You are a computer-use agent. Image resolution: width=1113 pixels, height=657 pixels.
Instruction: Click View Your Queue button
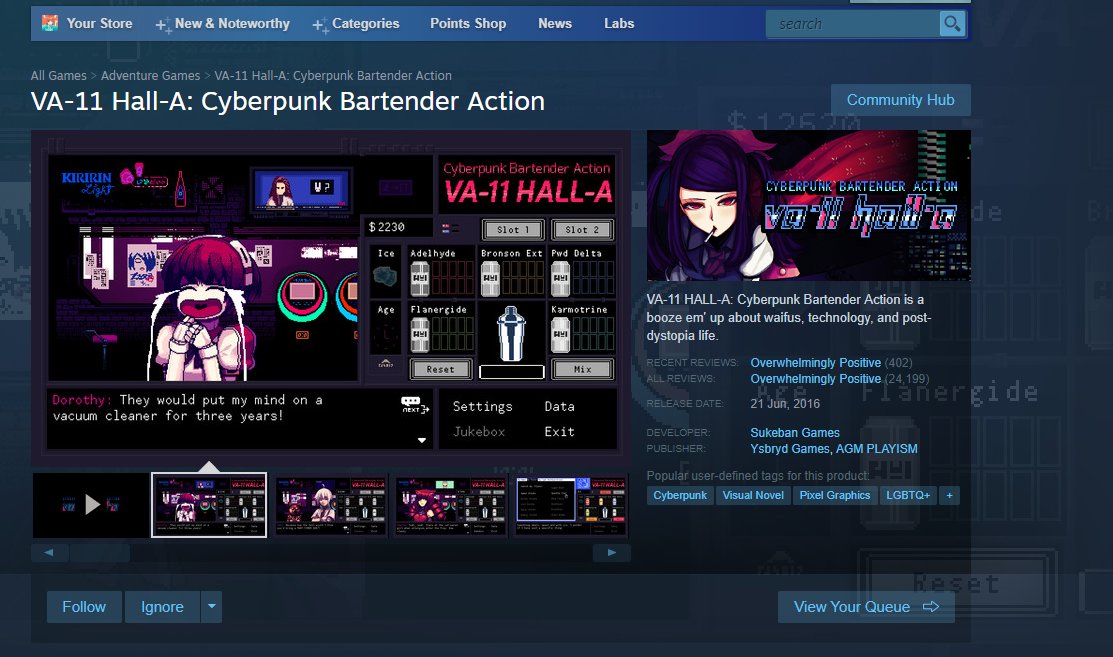coord(866,607)
